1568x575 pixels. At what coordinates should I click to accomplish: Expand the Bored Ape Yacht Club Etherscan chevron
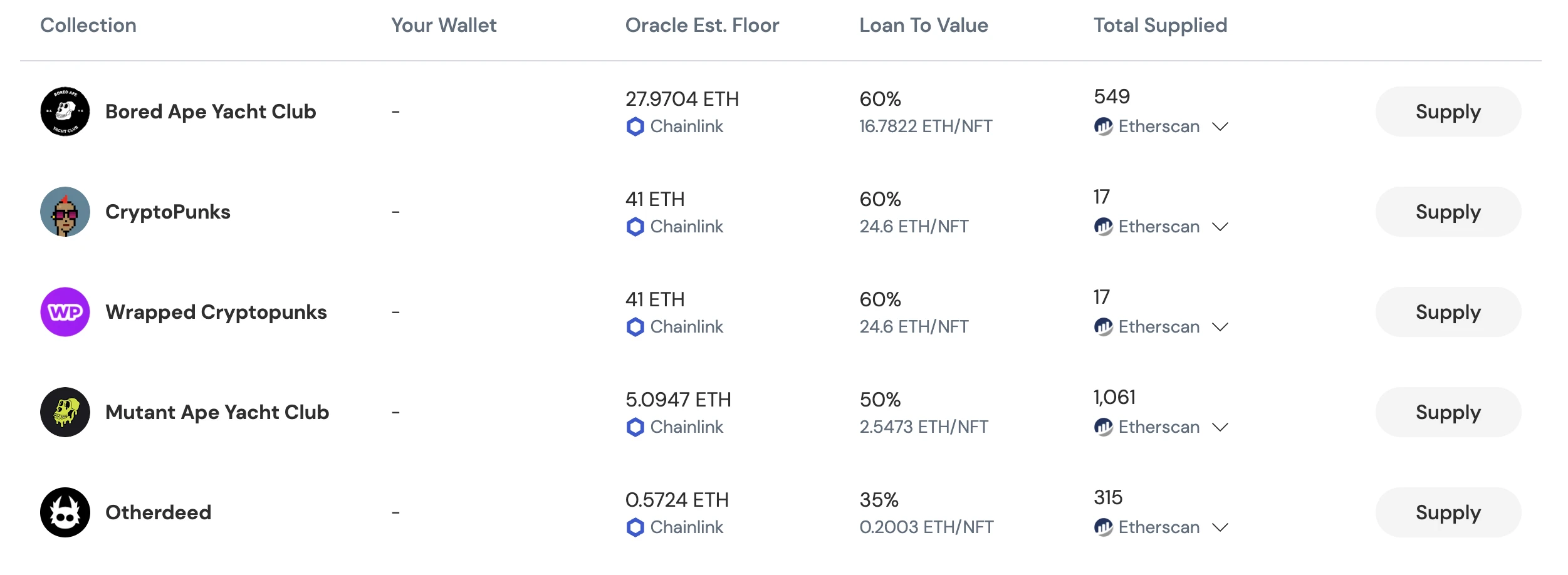point(1220,127)
